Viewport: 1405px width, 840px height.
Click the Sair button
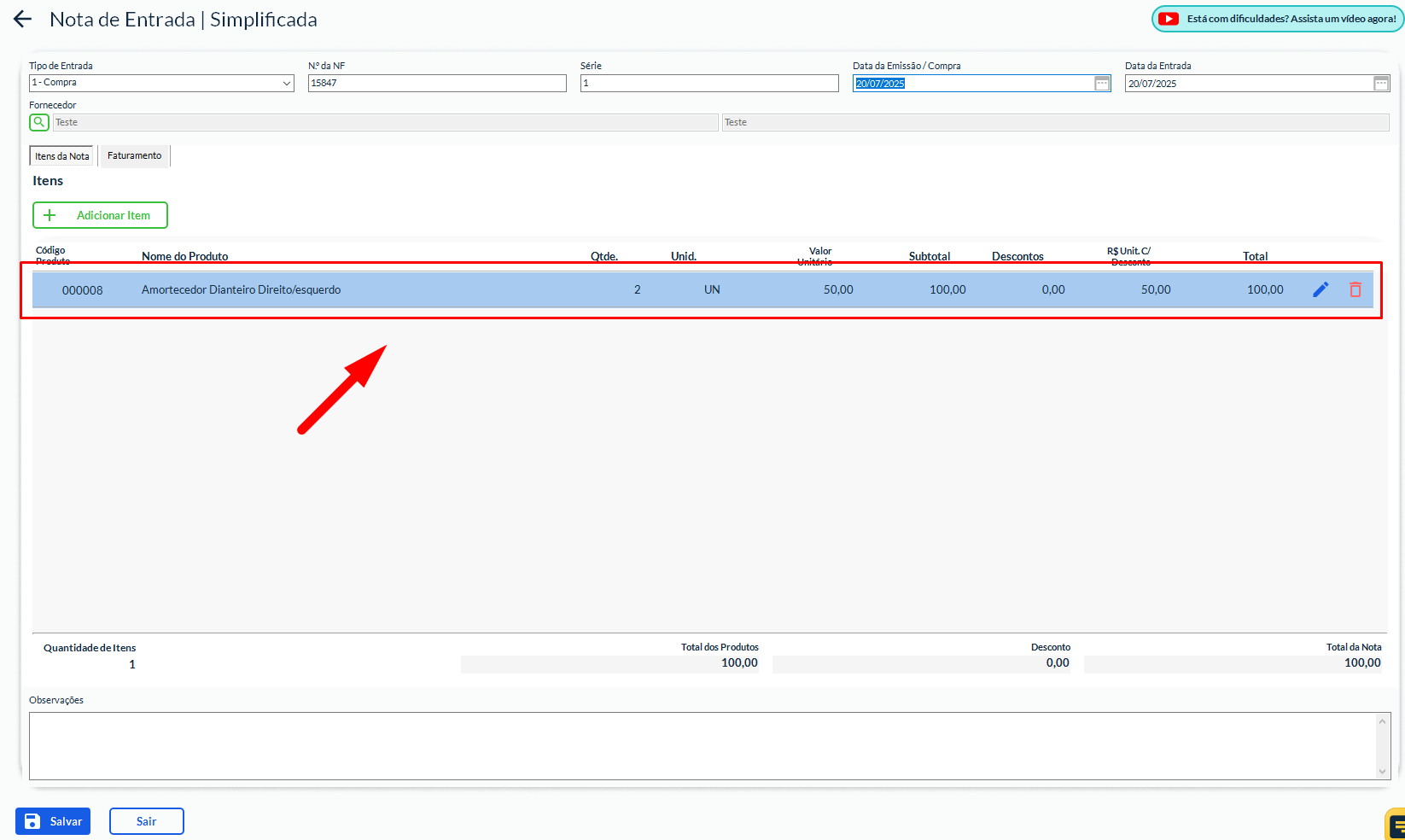[x=146, y=821]
